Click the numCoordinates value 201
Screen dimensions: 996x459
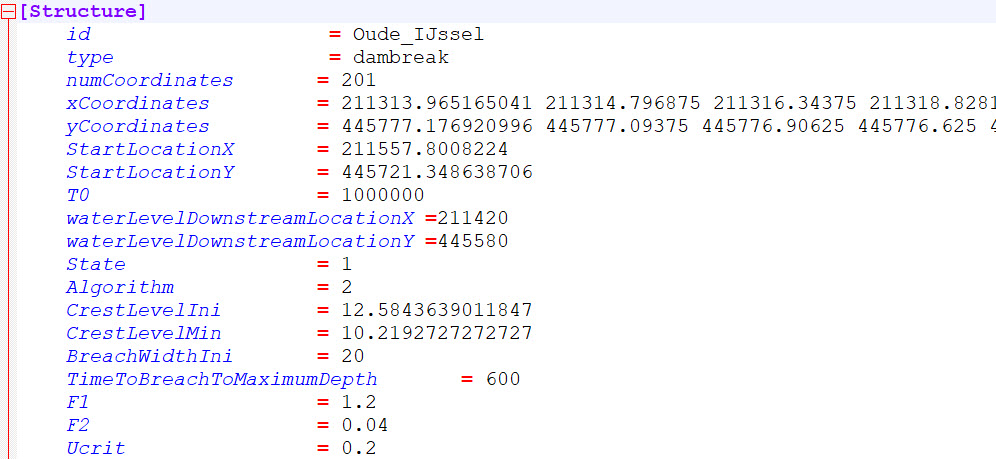[359, 81]
